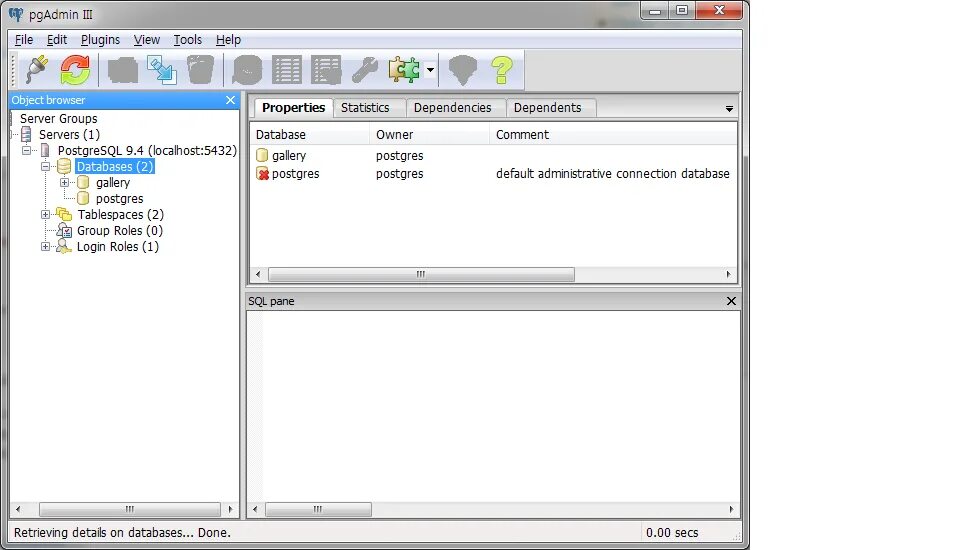Click the right arrow of Object browser scrollbar
960x550 pixels.
(x=230, y=510)
